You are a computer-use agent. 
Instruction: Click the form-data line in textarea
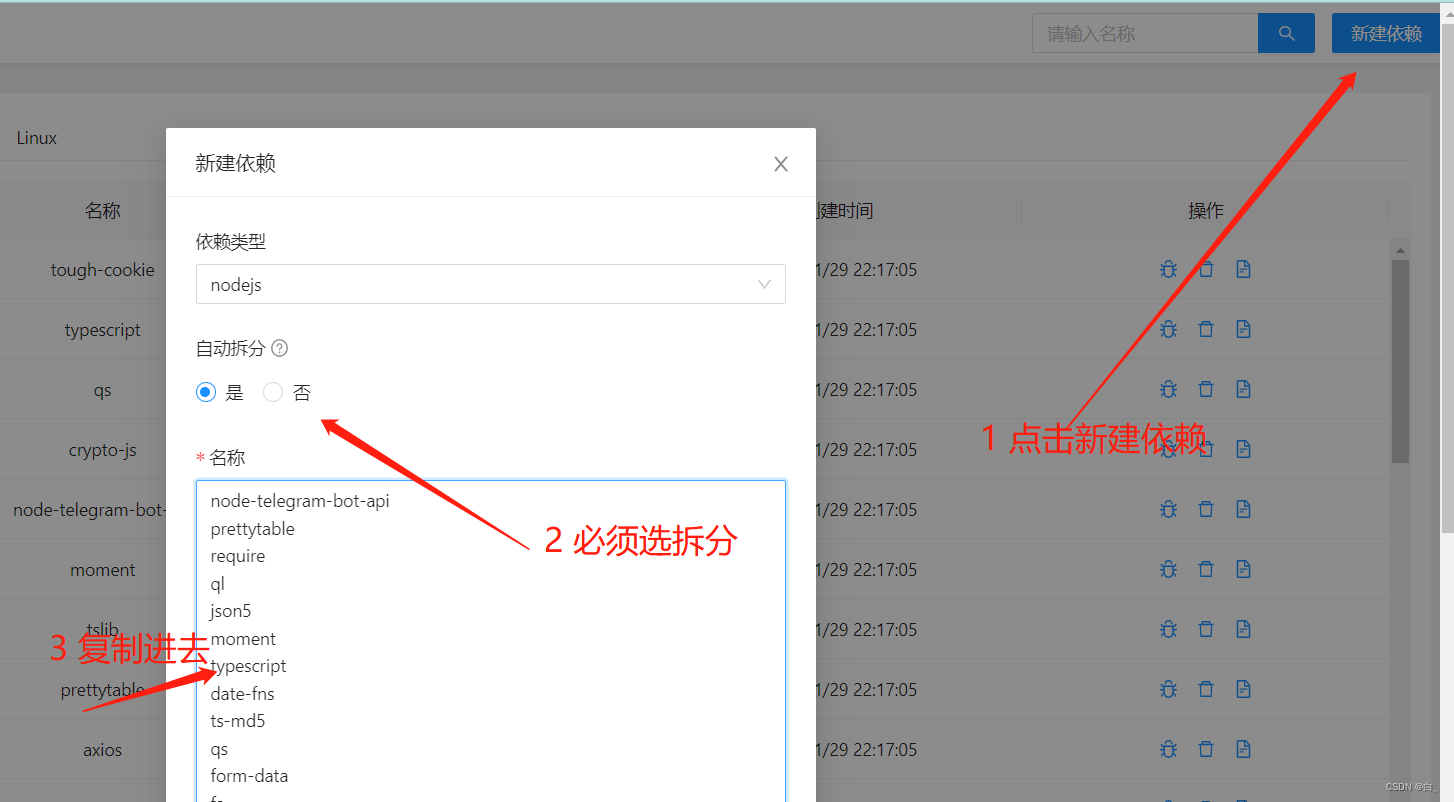[x=250, y=776]
